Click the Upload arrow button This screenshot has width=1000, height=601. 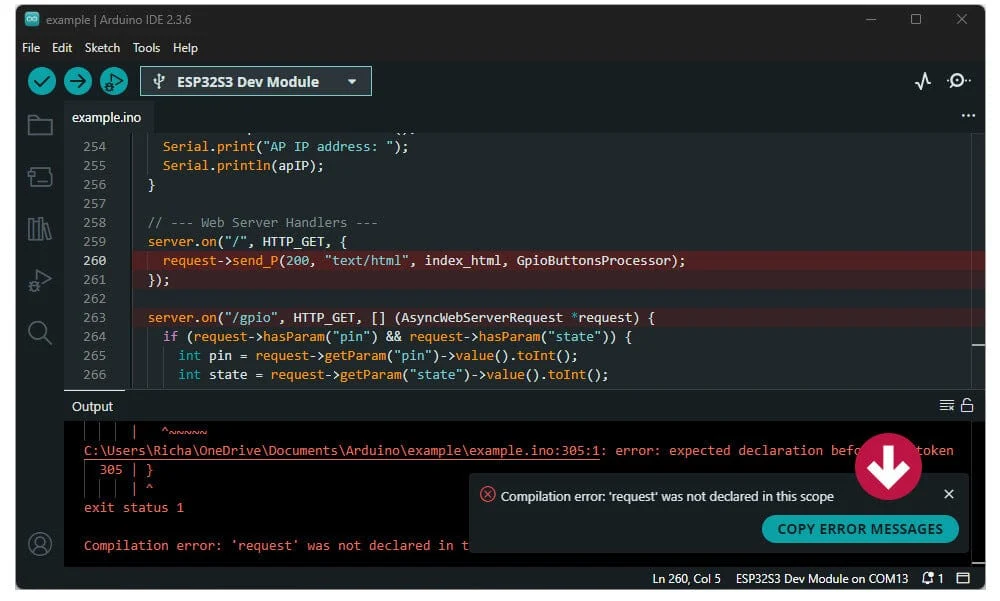78,82
